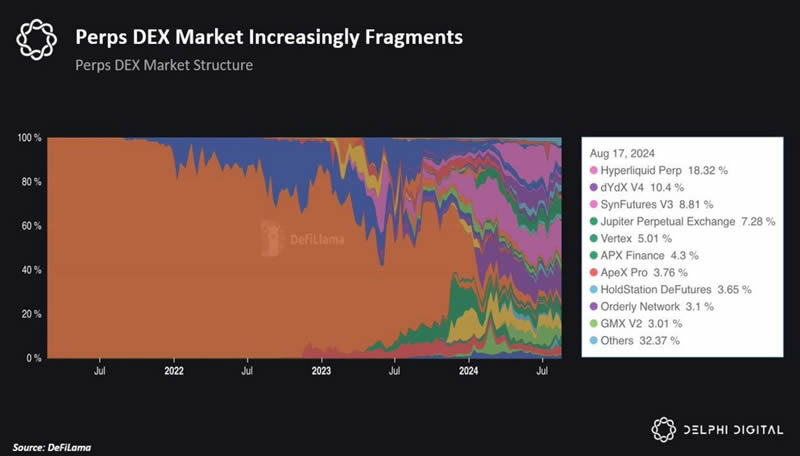
Task: Click the Aug 17, 2024 date label
Action: coord(622,154)
